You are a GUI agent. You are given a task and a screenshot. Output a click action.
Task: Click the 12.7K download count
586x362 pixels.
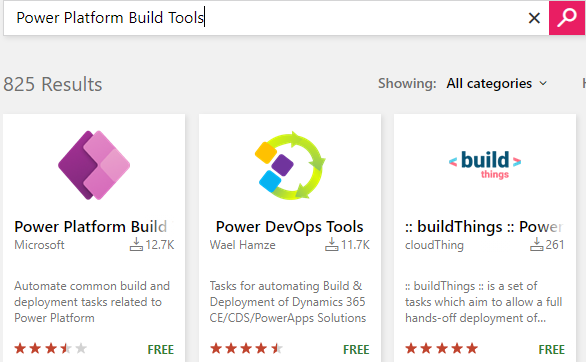pos(160,245)
